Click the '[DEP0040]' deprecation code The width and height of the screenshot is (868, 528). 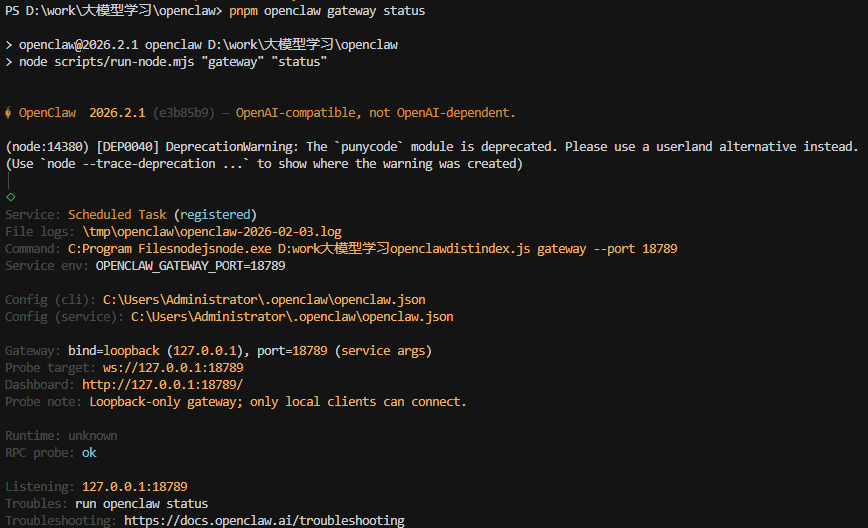(x=128, y=147)
